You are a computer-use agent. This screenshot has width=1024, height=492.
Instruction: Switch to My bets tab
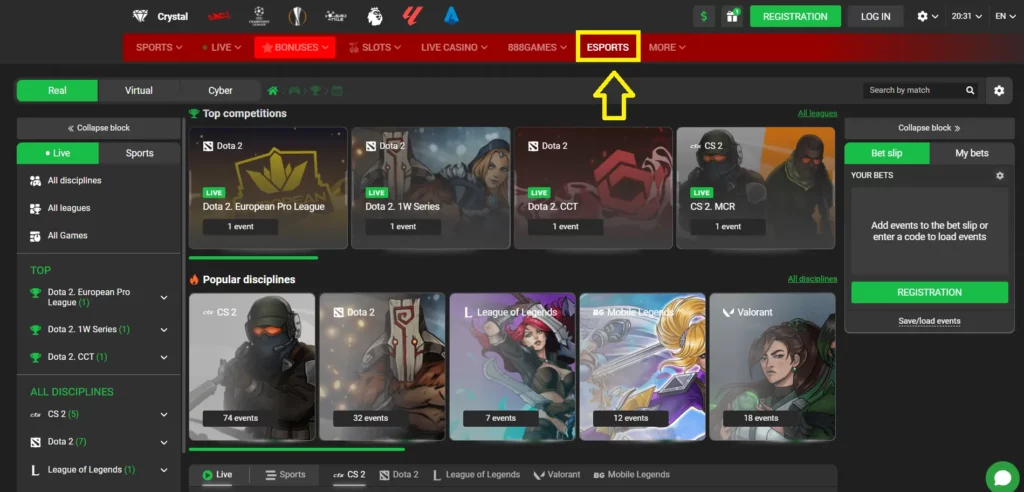click(x=971, y=153)
